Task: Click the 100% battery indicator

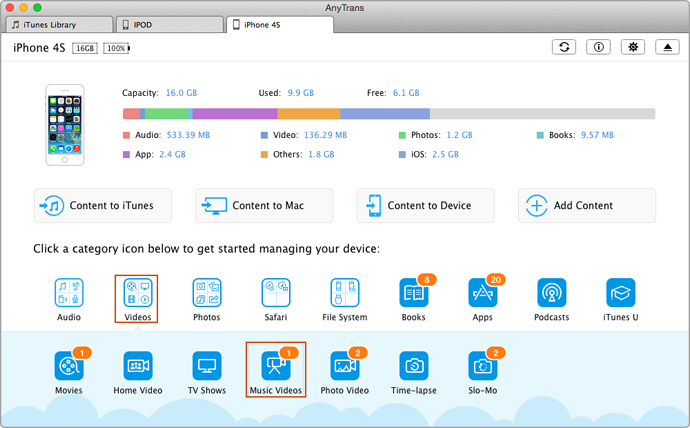Action: click(117, 48)
